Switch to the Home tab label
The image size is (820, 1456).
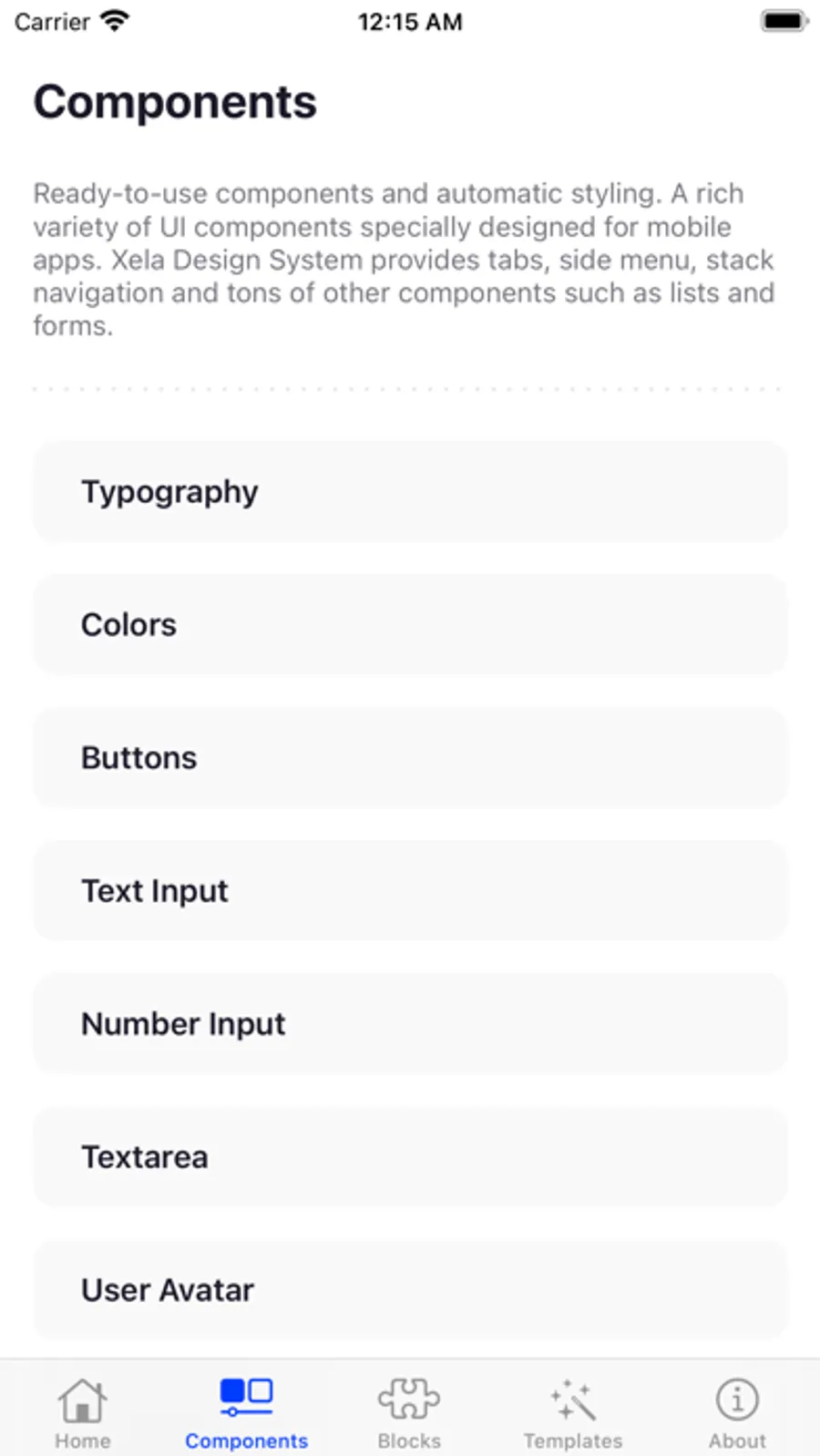tap(82, 1441)
